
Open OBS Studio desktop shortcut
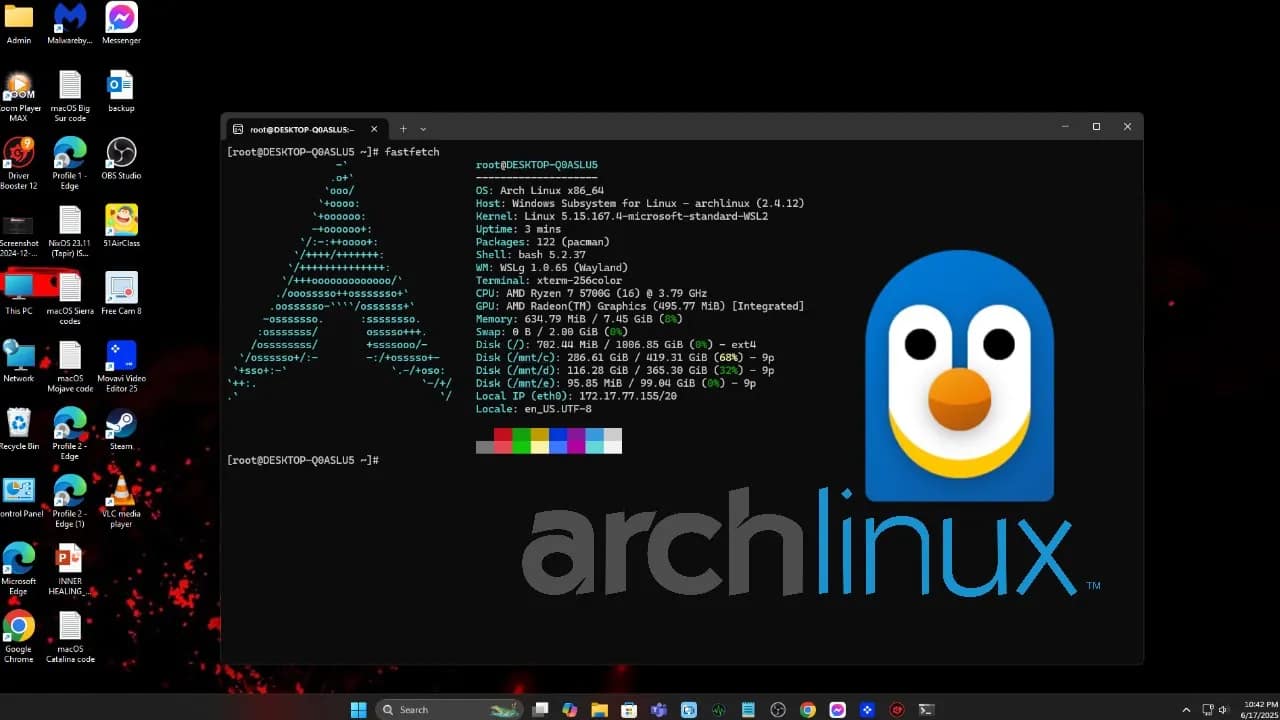pyautogui.click(x=121, y=154)
